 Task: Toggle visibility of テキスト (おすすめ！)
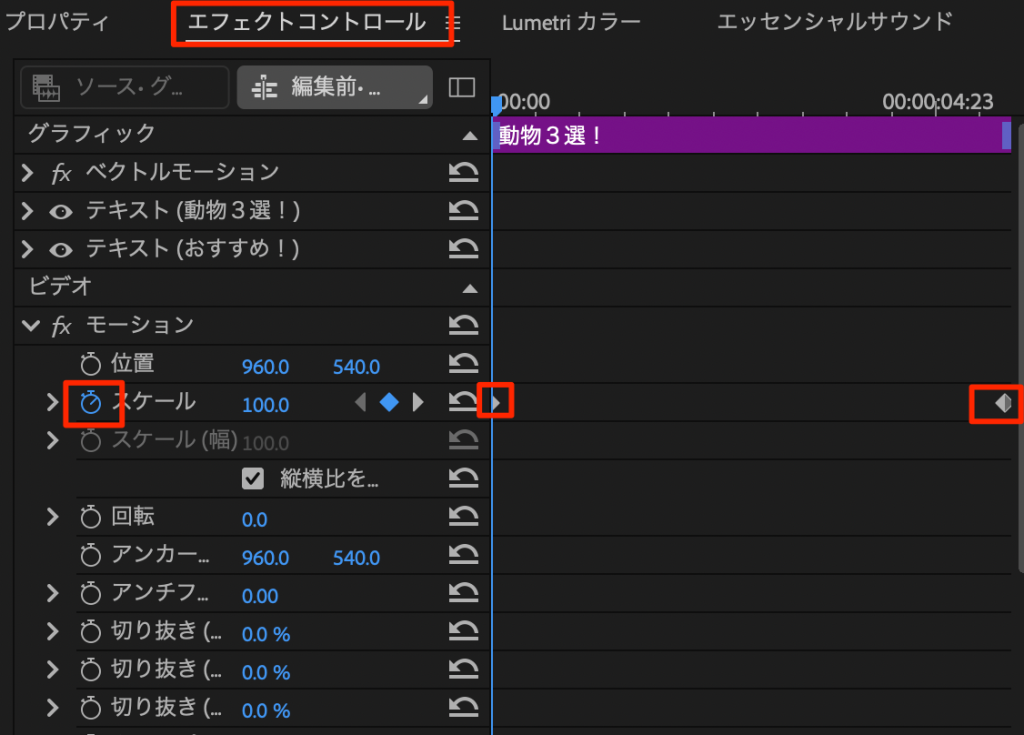click(x=61, y=249)
